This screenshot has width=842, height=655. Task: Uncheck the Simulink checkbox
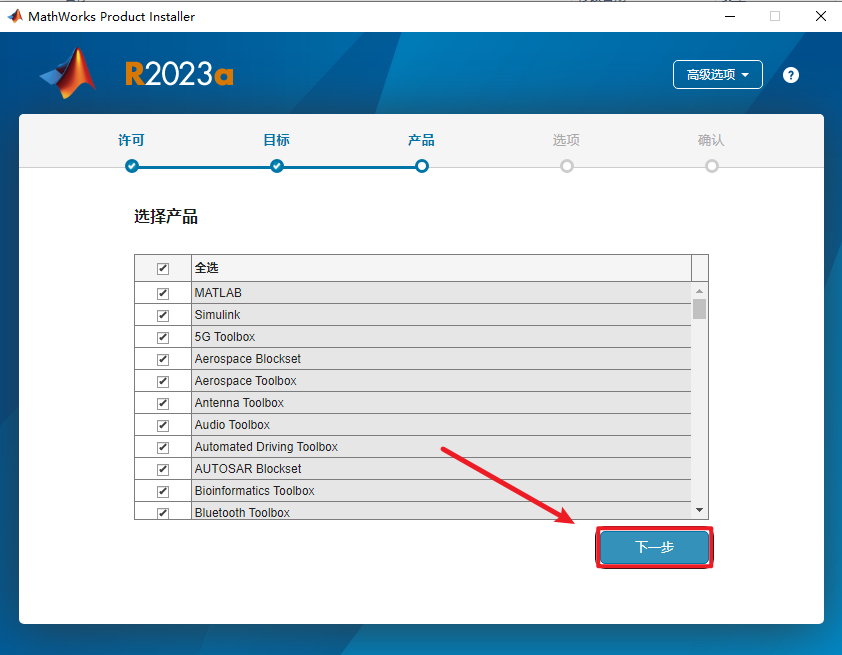[x=163, y=316]
